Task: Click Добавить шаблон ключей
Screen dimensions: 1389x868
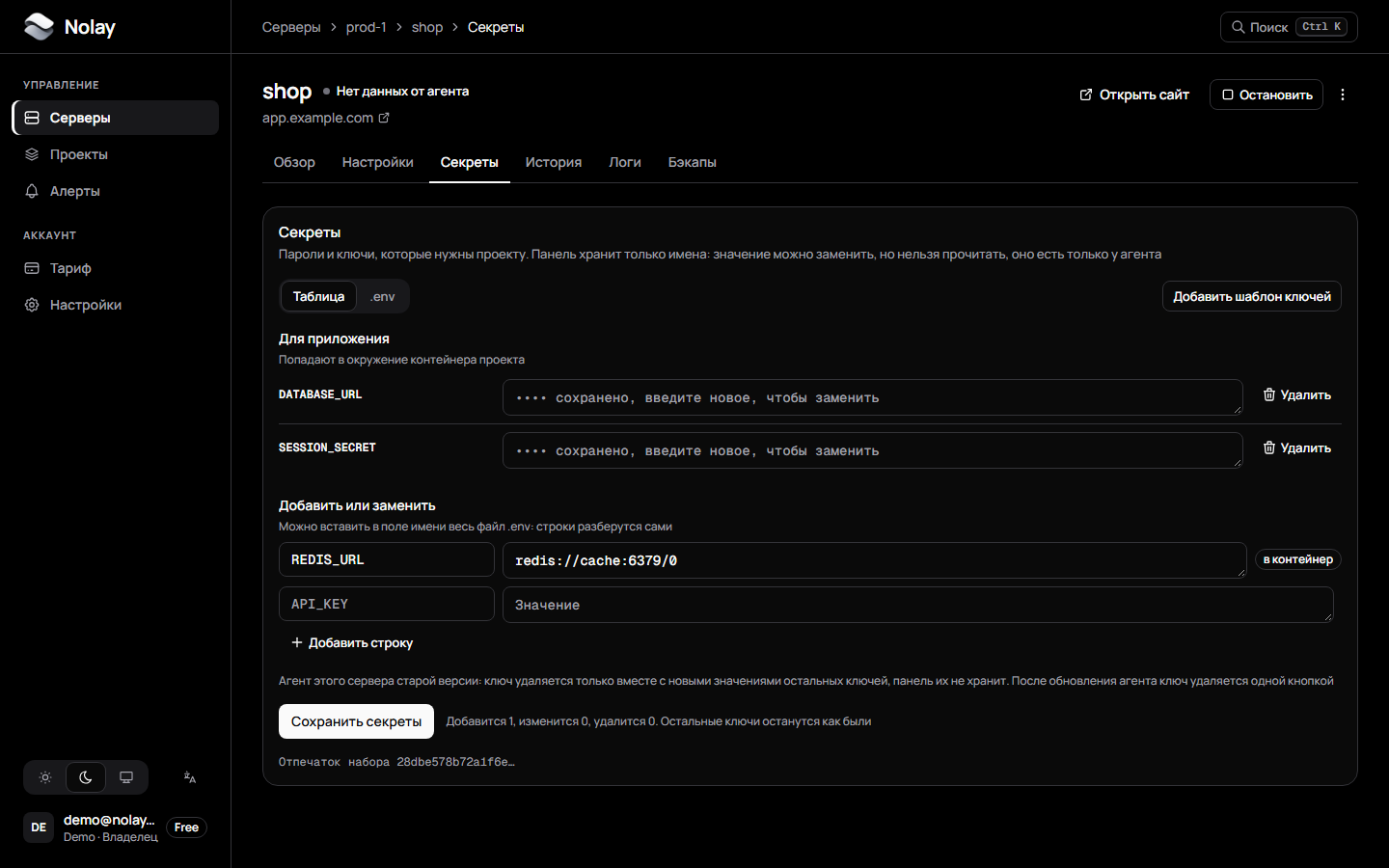Action: pos(1252,296)
